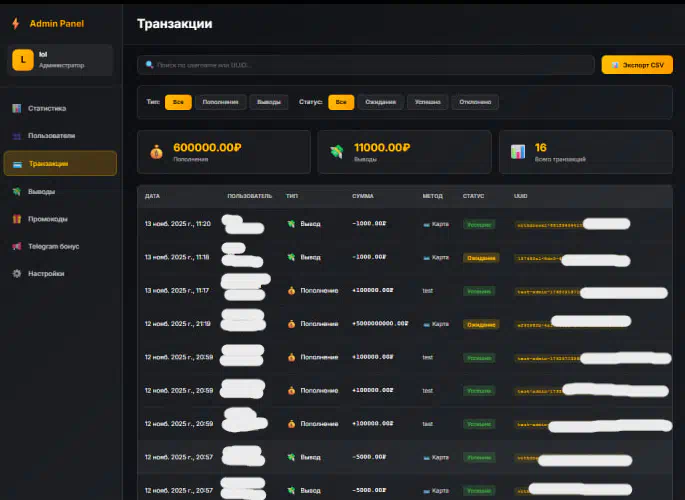685x500 pixels.
Task: Go to Выводы in the sidebar
Action: coord(42,191)
